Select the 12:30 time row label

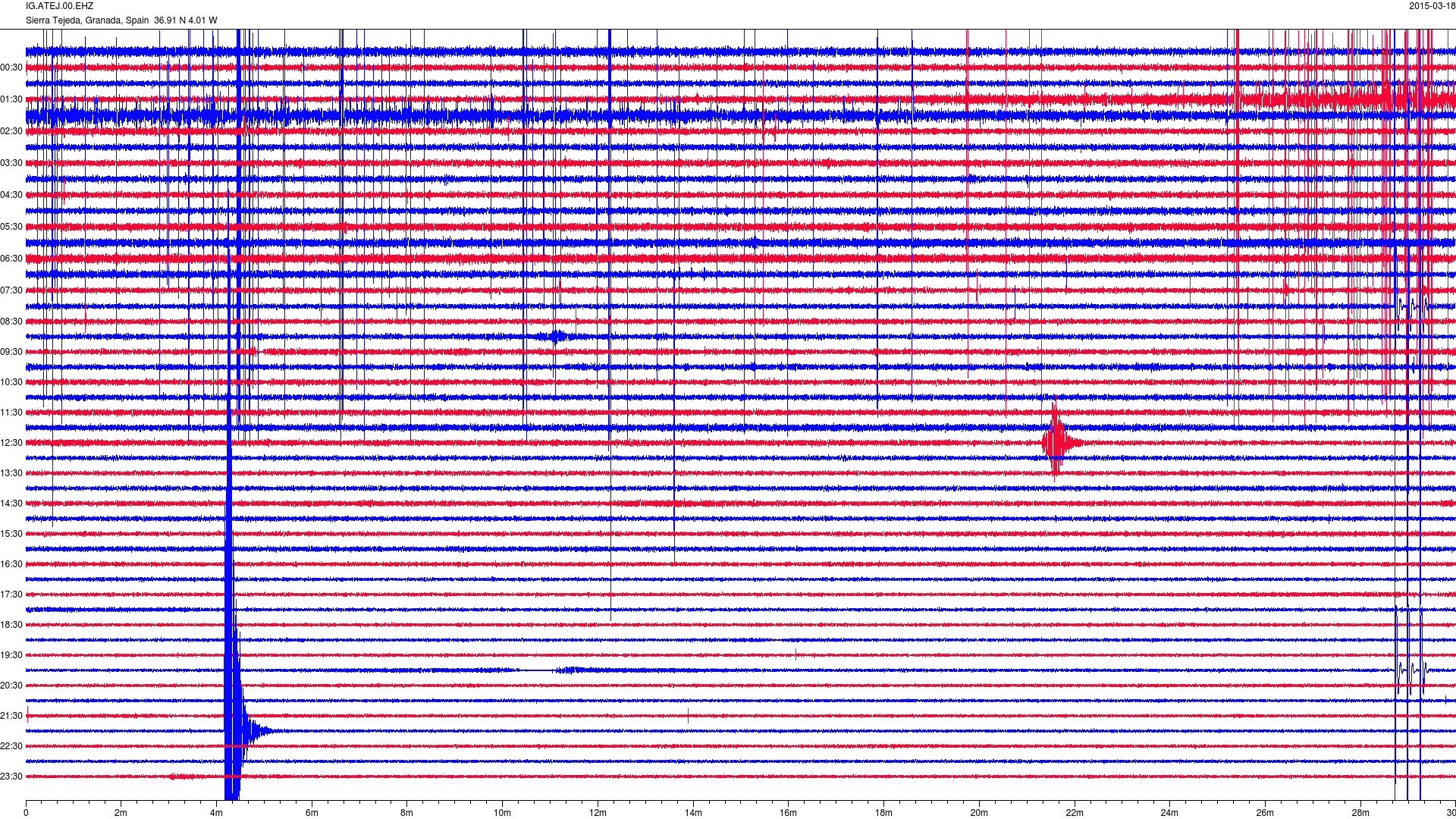tap(11, 443)
